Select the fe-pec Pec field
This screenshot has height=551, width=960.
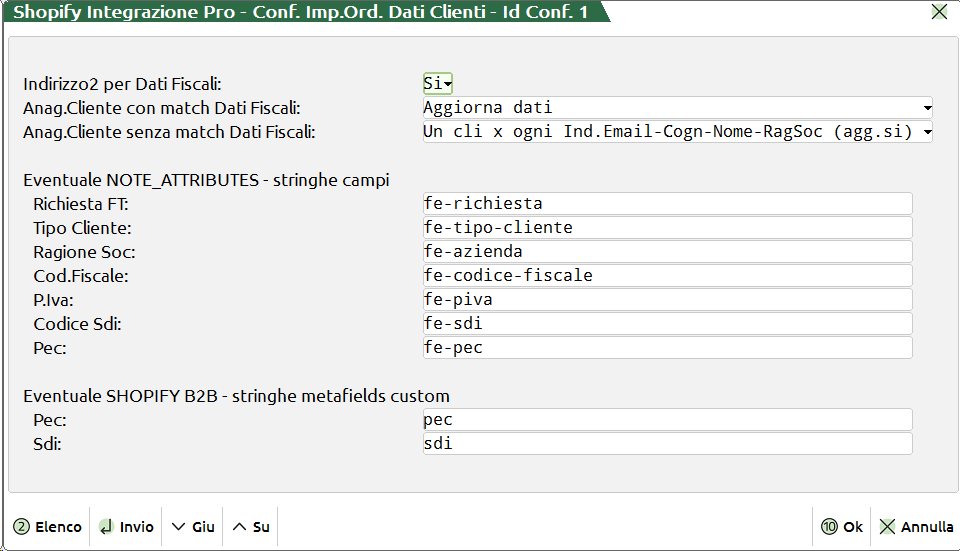[x=667, y=348]
